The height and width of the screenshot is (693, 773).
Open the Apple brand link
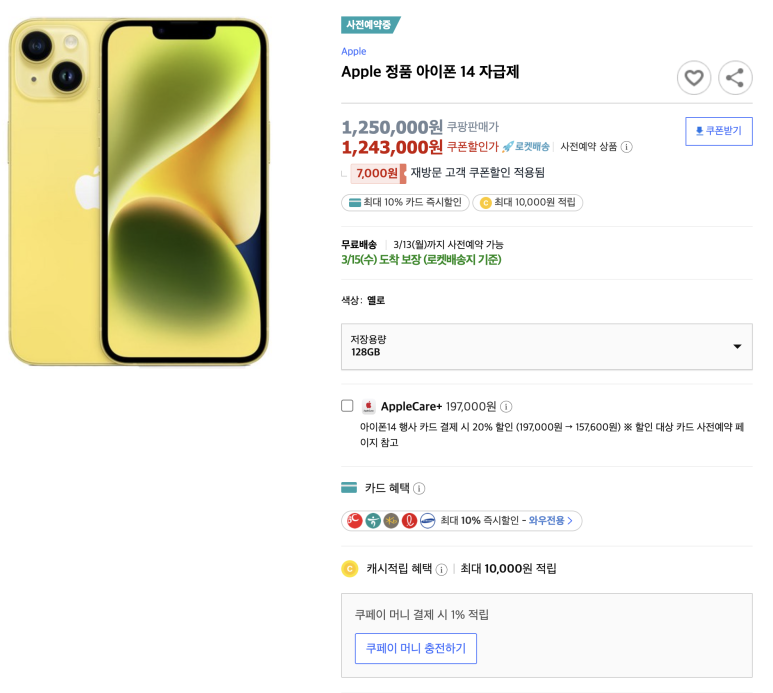[x=353, y=51]
